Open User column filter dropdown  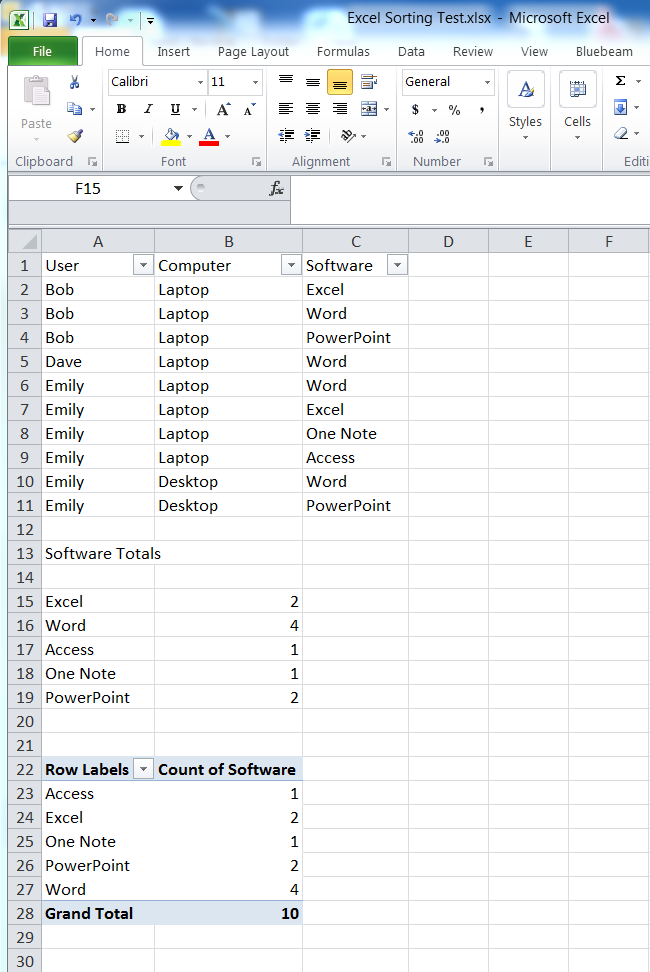[x=143, y=265]
